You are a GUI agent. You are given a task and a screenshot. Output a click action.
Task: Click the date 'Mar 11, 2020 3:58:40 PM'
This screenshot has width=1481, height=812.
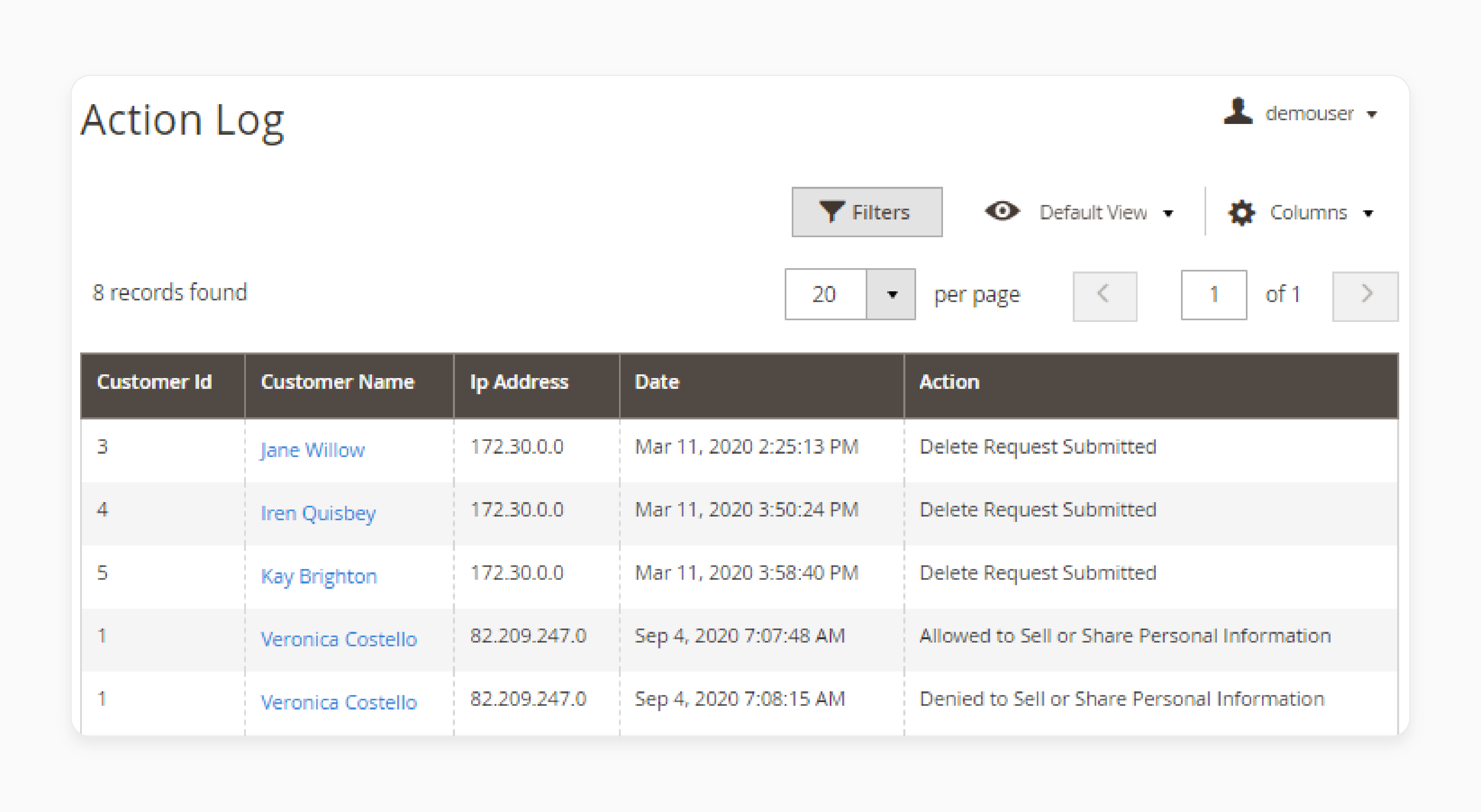click(x=746, y=573)
